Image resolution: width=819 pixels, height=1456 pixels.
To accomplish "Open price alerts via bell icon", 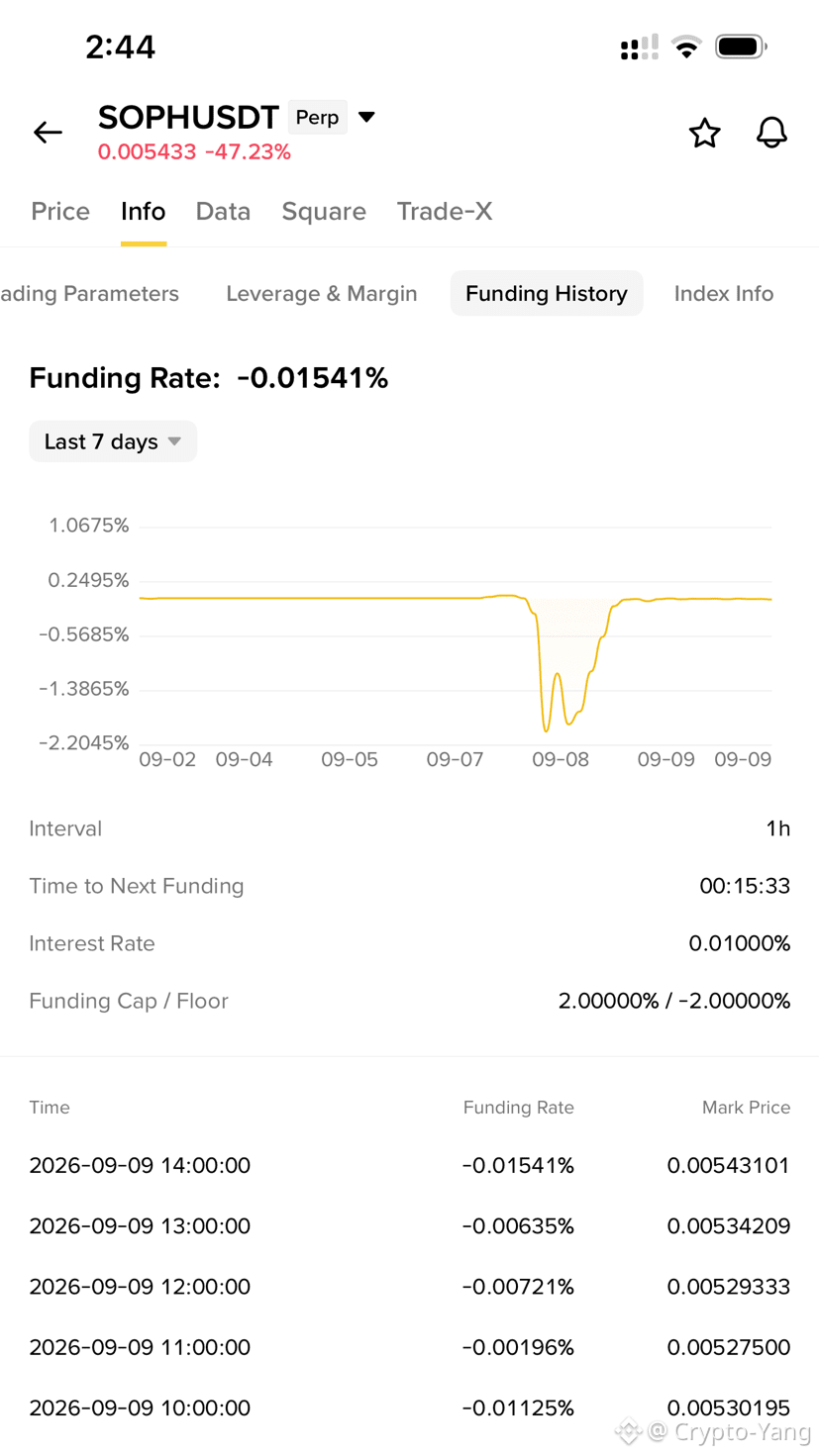I will click(x=771, y=133).
